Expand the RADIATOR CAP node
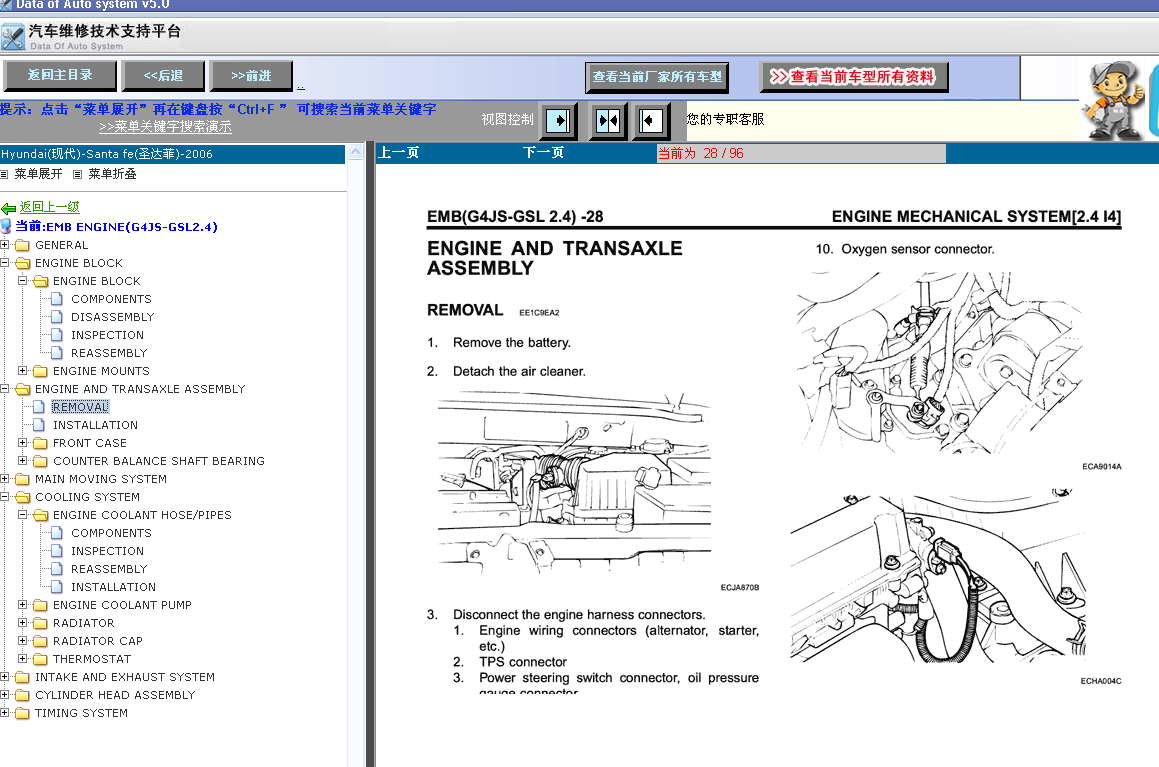Viewport: 1159px width, 767px height. click(x=22, y=641)
